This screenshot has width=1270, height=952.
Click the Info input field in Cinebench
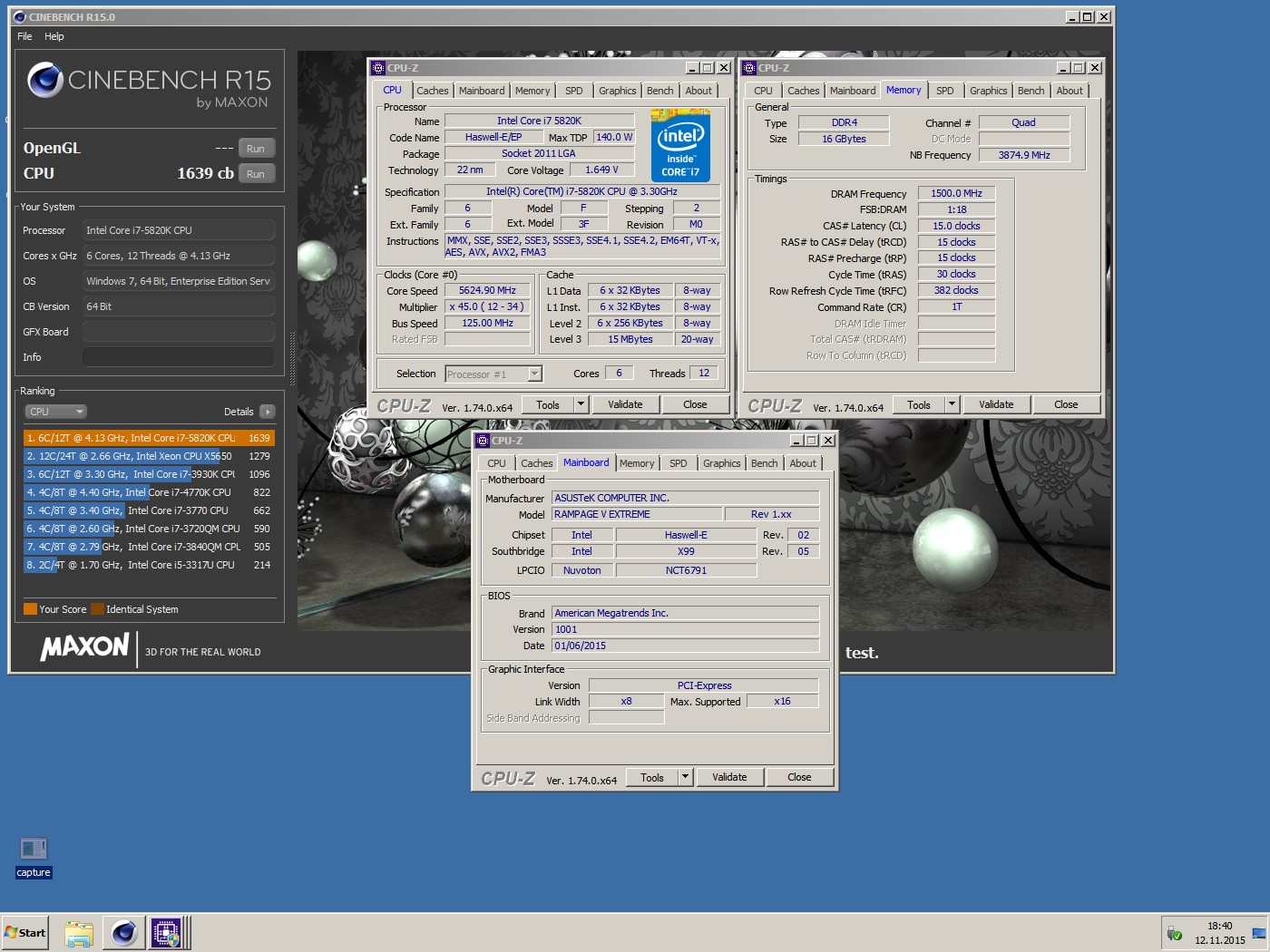pyautogui.click(x=179, y=357)
